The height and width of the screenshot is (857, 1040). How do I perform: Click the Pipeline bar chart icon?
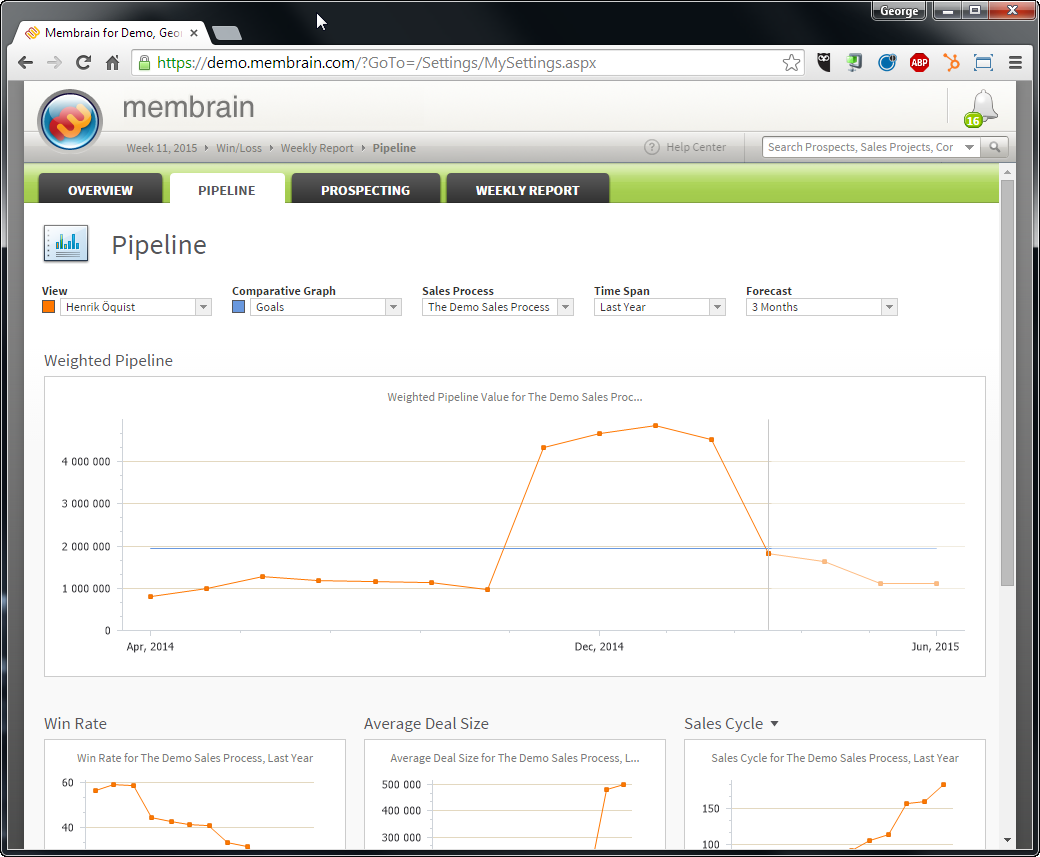pyautogui.click(x=65, y=243)
